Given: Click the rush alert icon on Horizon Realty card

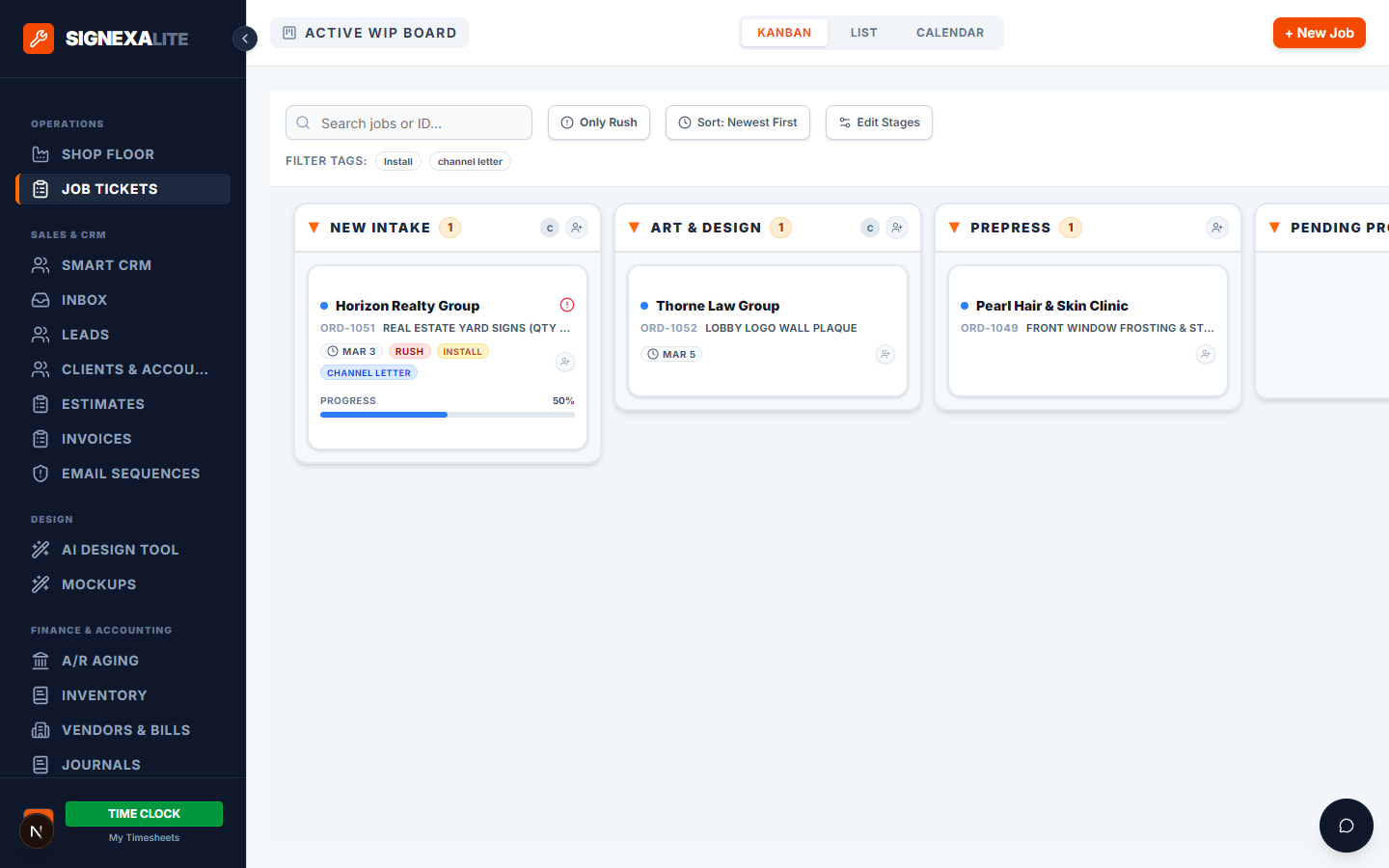Looking at the screenshot, I should 567,305.
